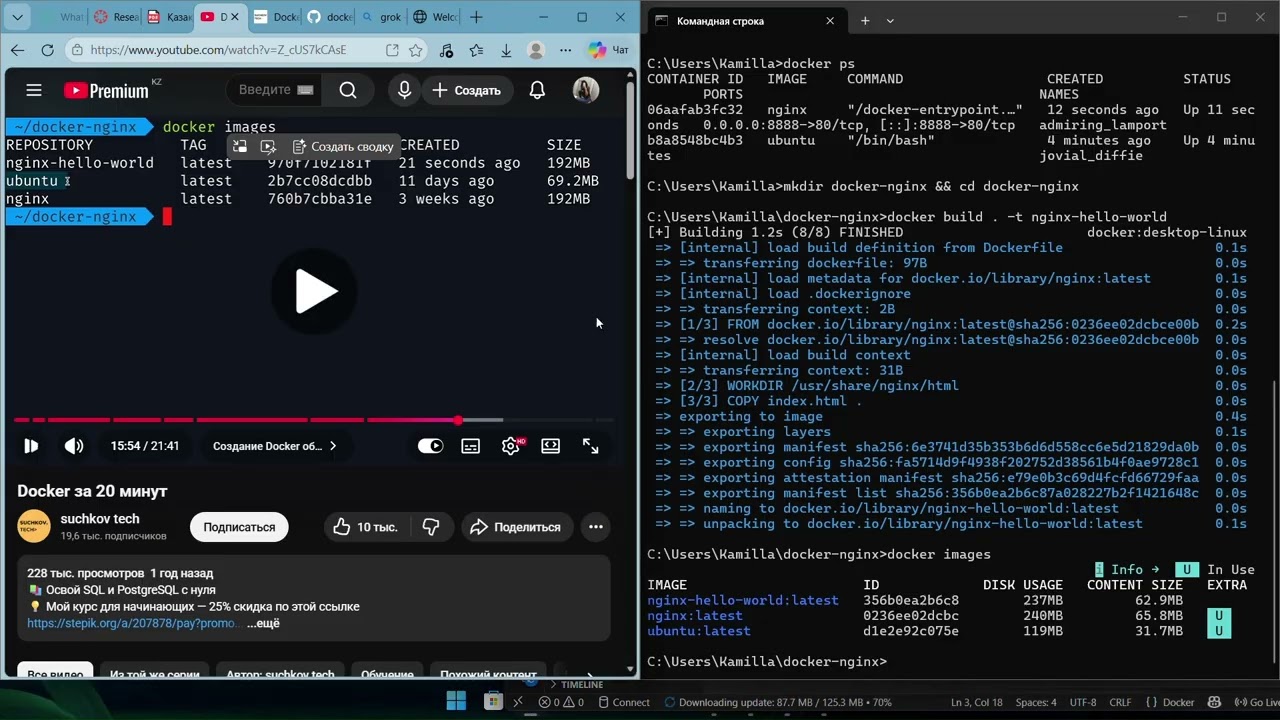Open video quality settings gear
Screen dimensions: 1280x720
pyautogui.click(x=511, y=446)
